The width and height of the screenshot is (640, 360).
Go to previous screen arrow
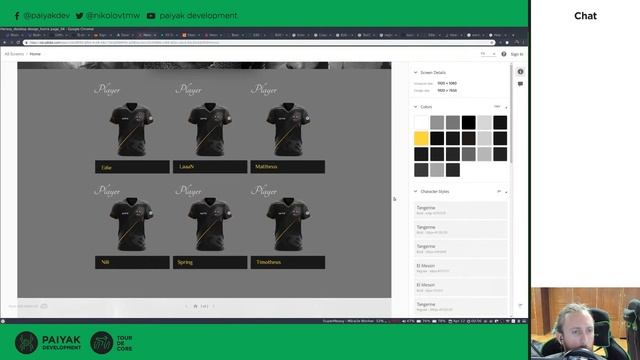point(187,306)
